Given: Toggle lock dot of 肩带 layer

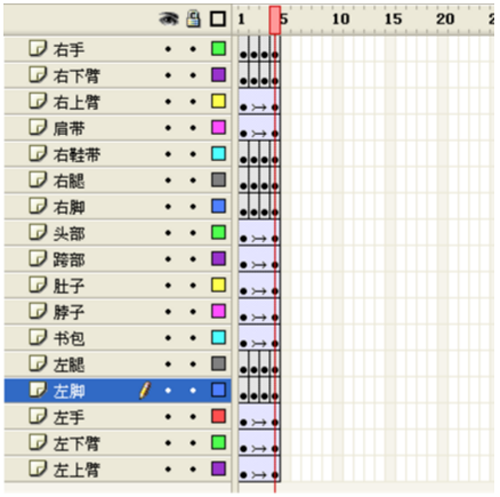Looking at the screenshot, I should point(193,128).
